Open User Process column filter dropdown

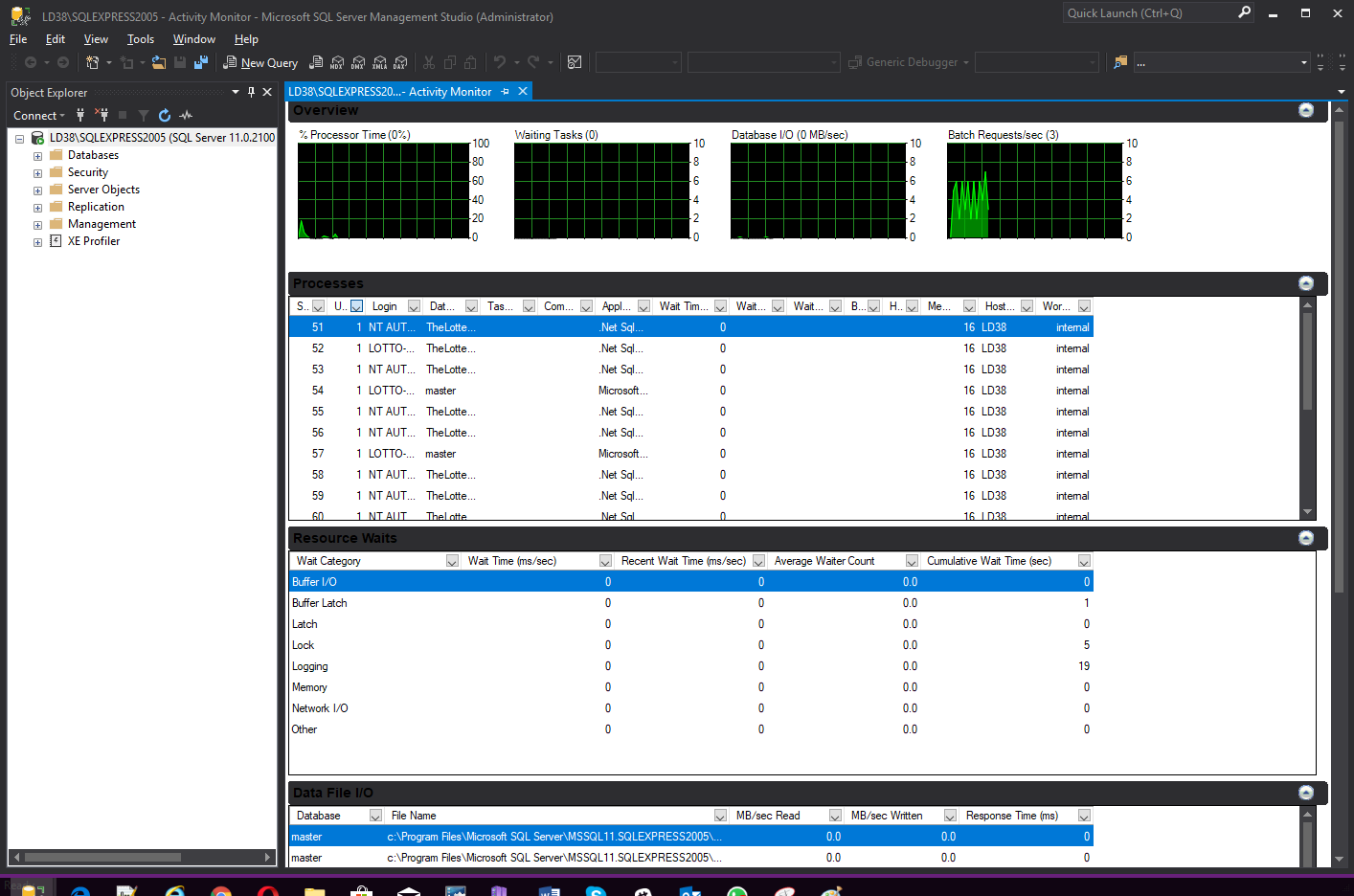(x=356, y=306)
